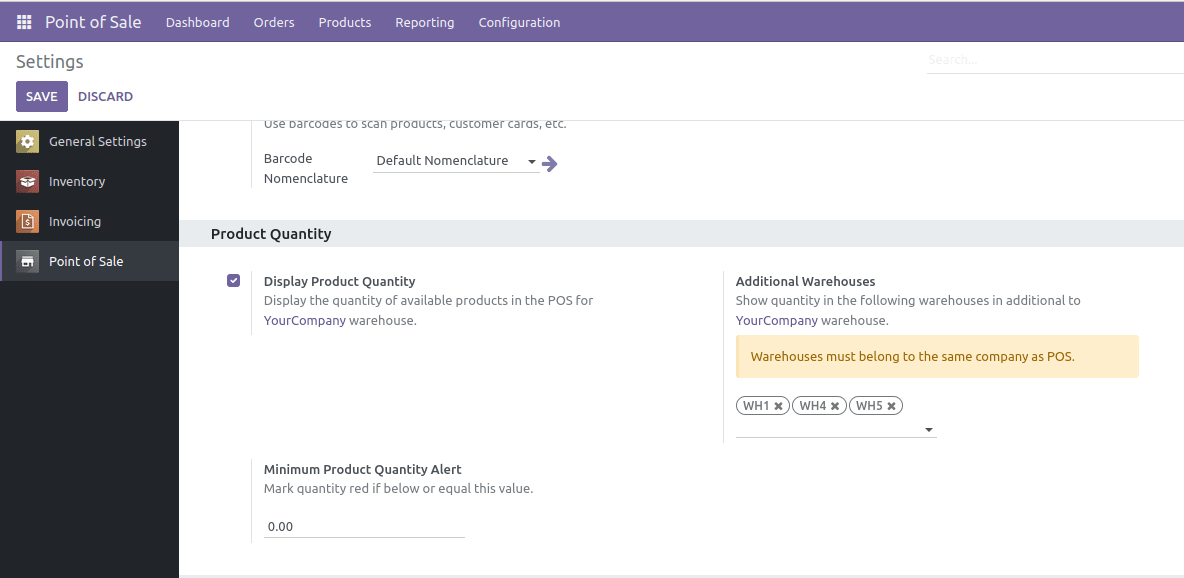Remove the WH4 warehouse tag

[x=835, y=406]
